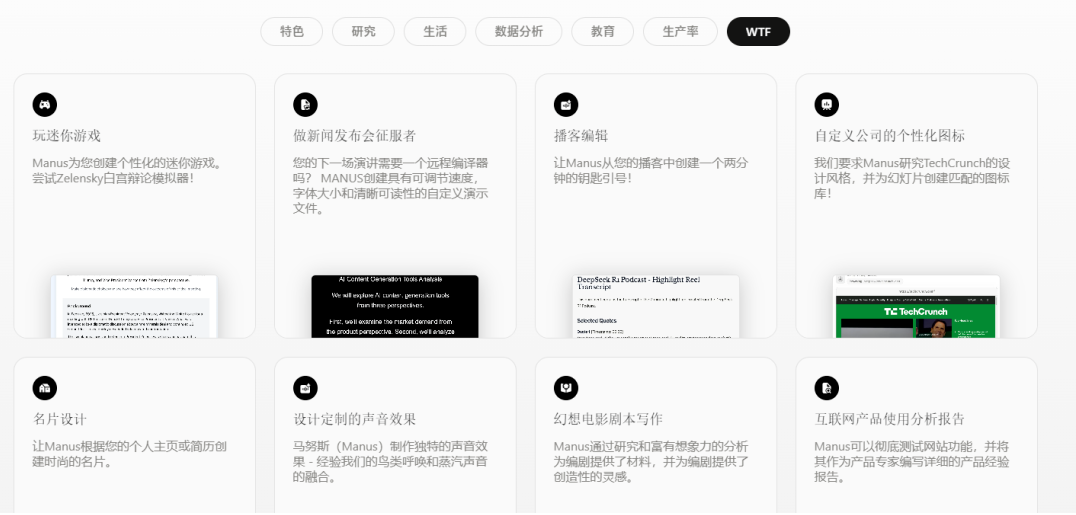Image resolution: width=1076 pixels, height=515 pixels.
Task: Switch to the 生产率 tab
Action: (680, 32)
